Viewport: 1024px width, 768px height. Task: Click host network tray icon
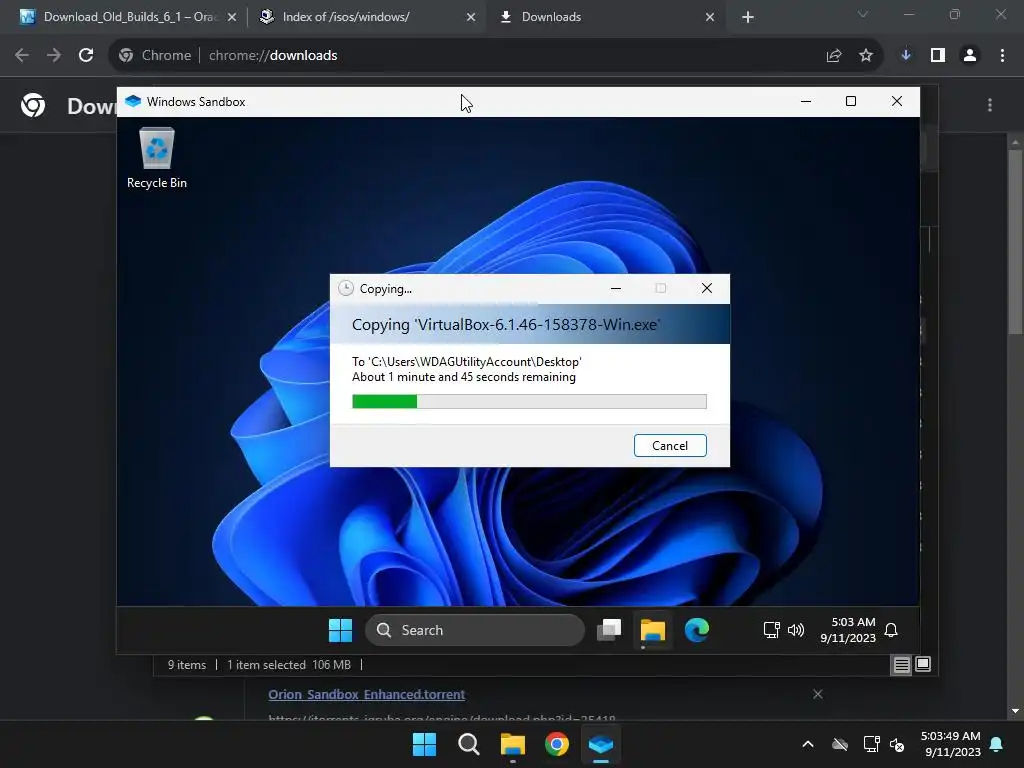tap(871, 744)
